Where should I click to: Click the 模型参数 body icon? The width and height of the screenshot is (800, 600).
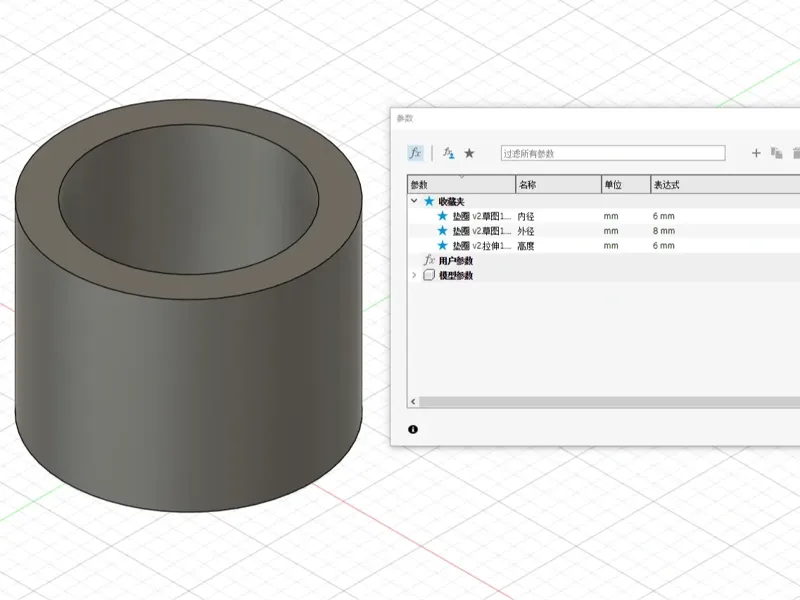coord(429,275)
